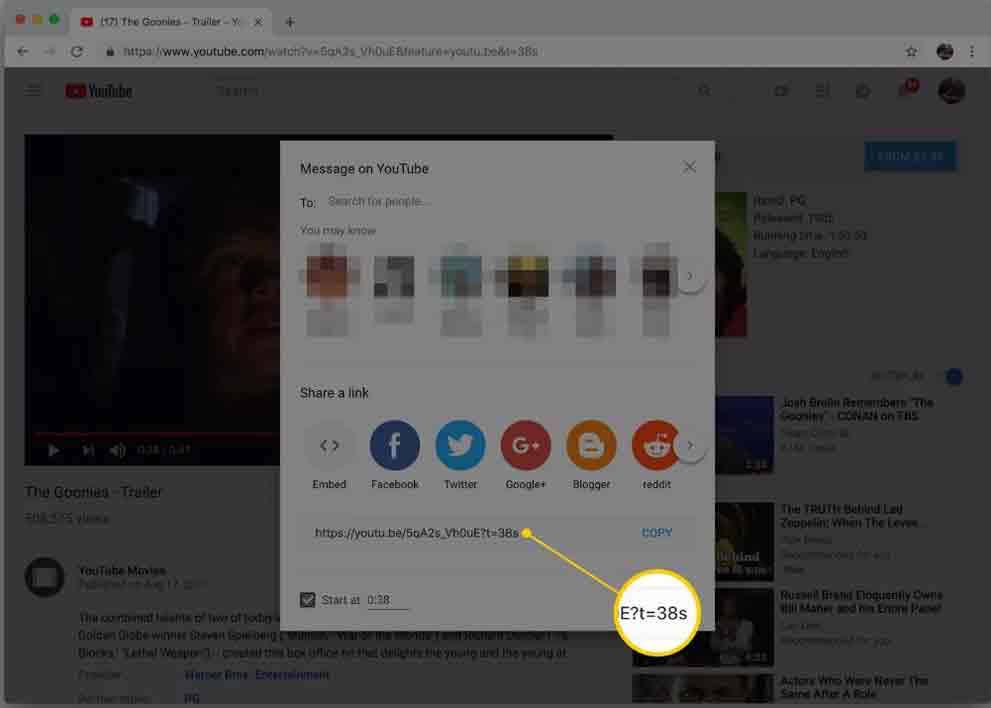Open the YouTube Movies channel name
991x708 pixels.
pos(122,570)
